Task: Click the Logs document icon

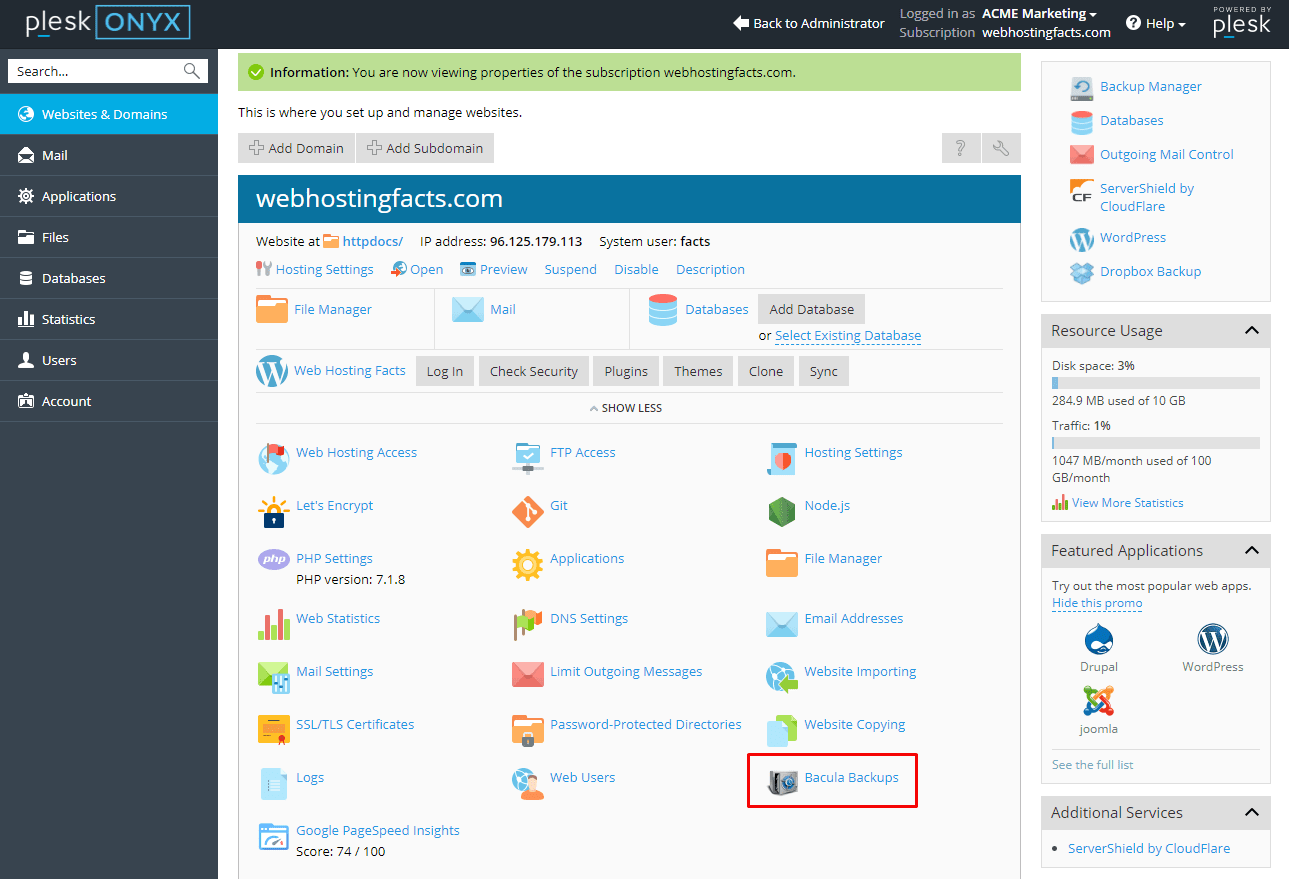Action: coord(273,784)
